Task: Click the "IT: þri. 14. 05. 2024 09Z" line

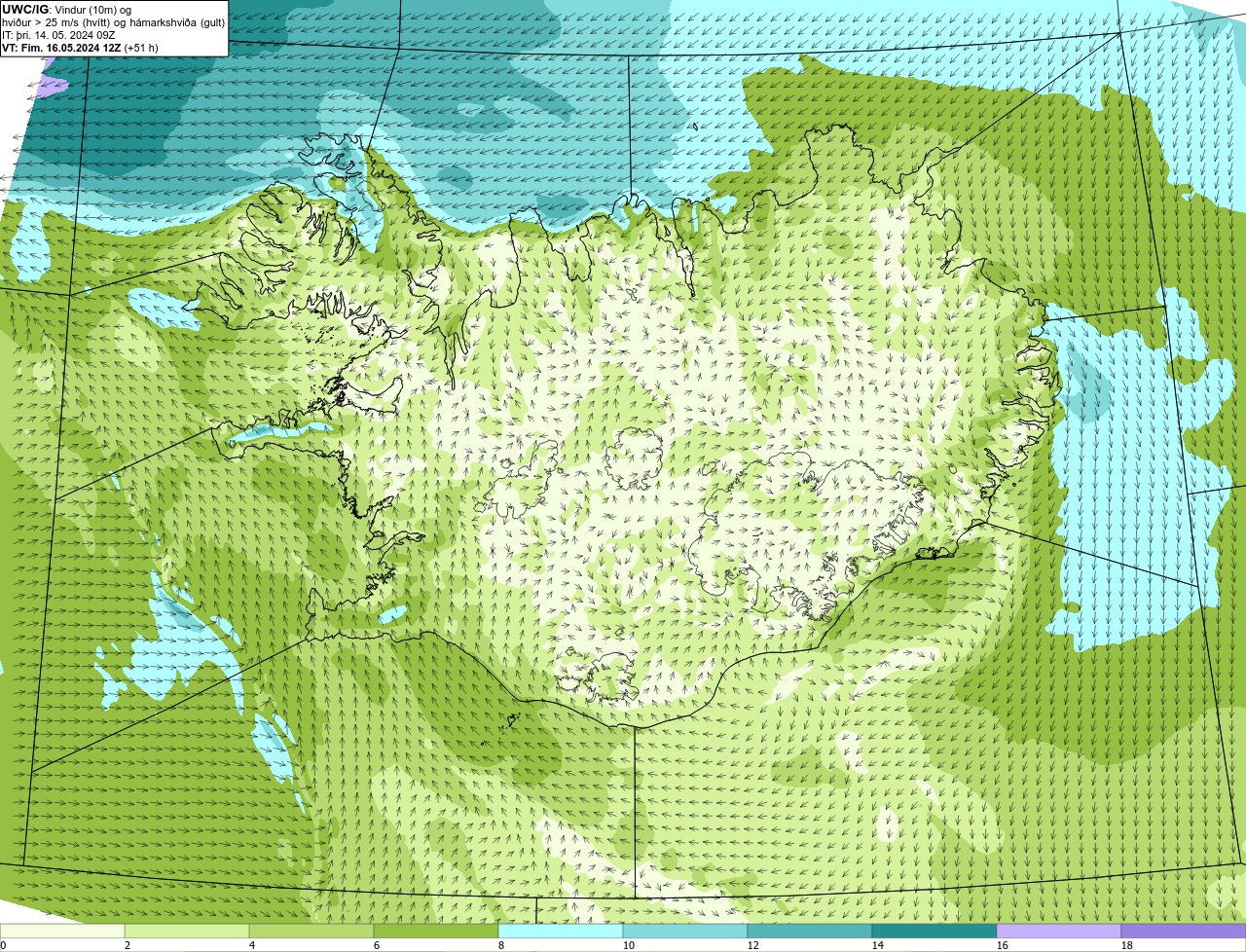Action: (58, 35)
